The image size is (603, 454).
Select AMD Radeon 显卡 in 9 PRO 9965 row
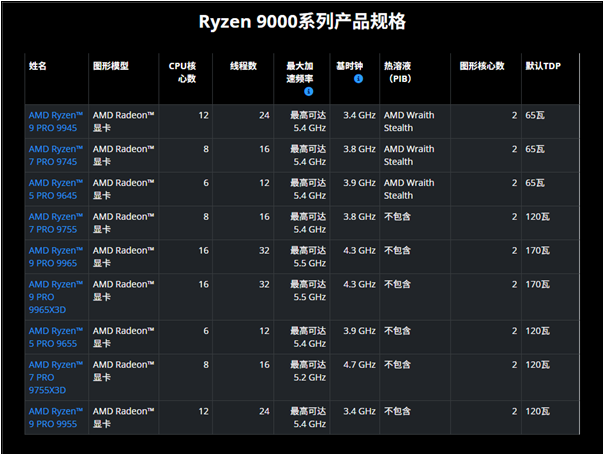[123, 257]
